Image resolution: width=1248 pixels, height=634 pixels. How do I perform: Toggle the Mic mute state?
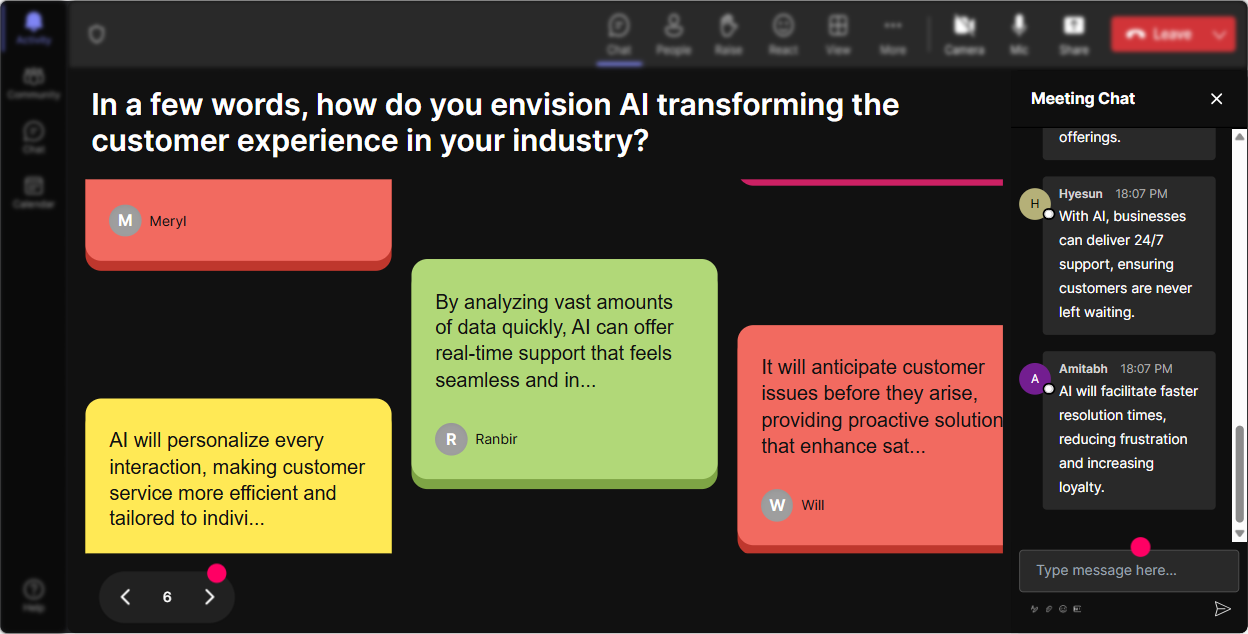[x=1019, y=34]
